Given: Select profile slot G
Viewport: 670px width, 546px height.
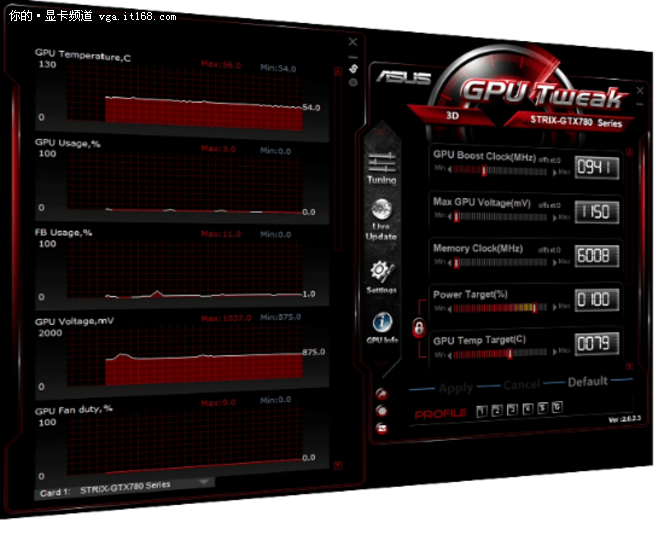Looking at the screenshot, I should point(557,407).
